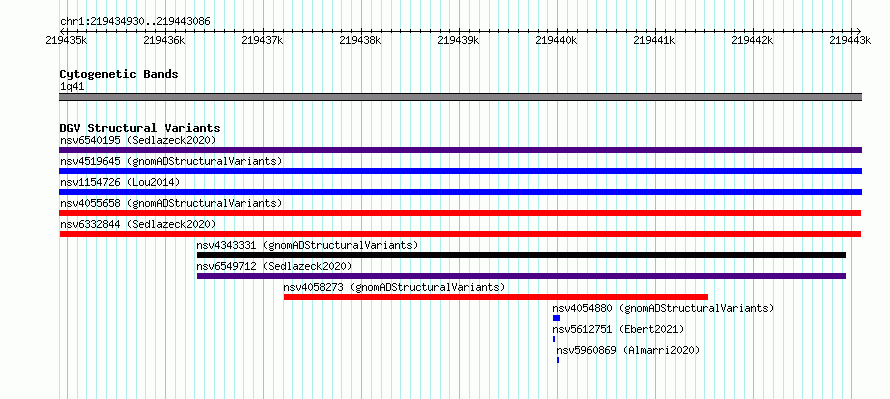Click the tiny blue nsv5960869 variant mark
The width and height of the screenshot is (890, 399).
(x=558, y=360)
